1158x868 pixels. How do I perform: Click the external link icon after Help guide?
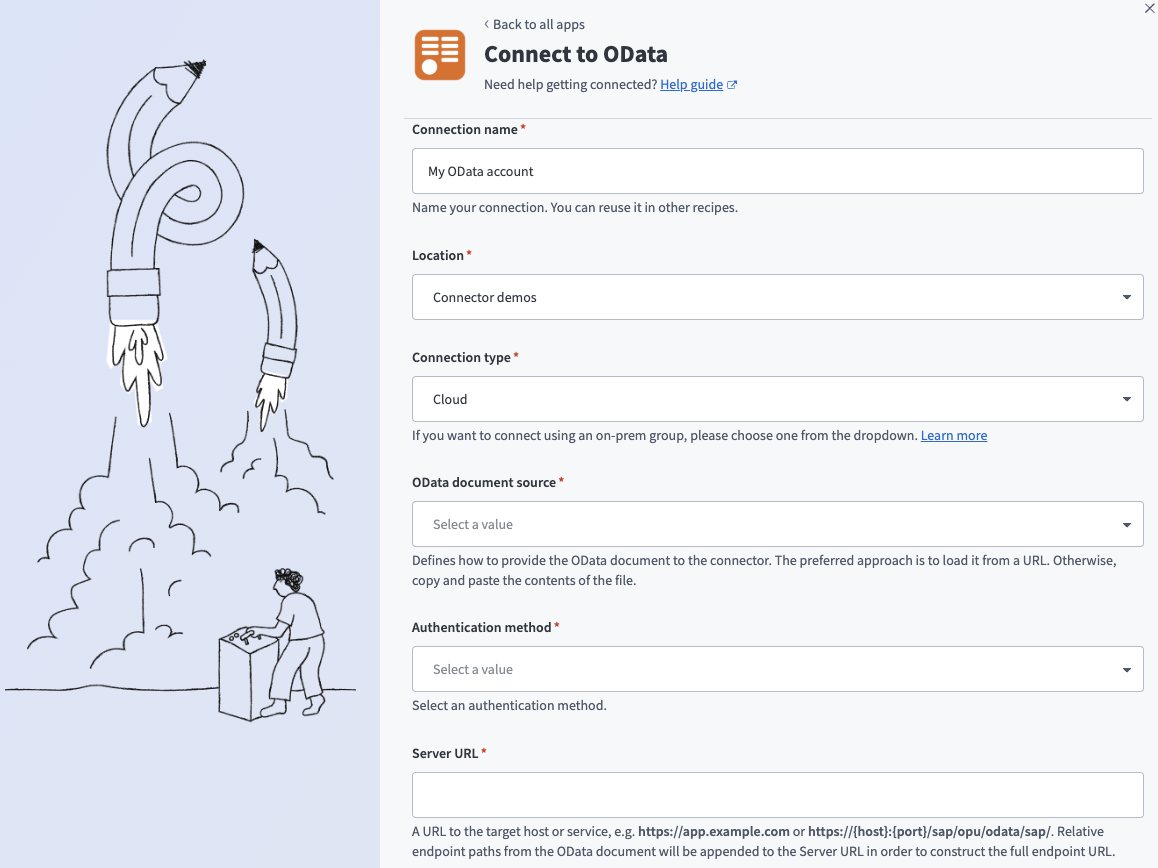coord(732,85)
